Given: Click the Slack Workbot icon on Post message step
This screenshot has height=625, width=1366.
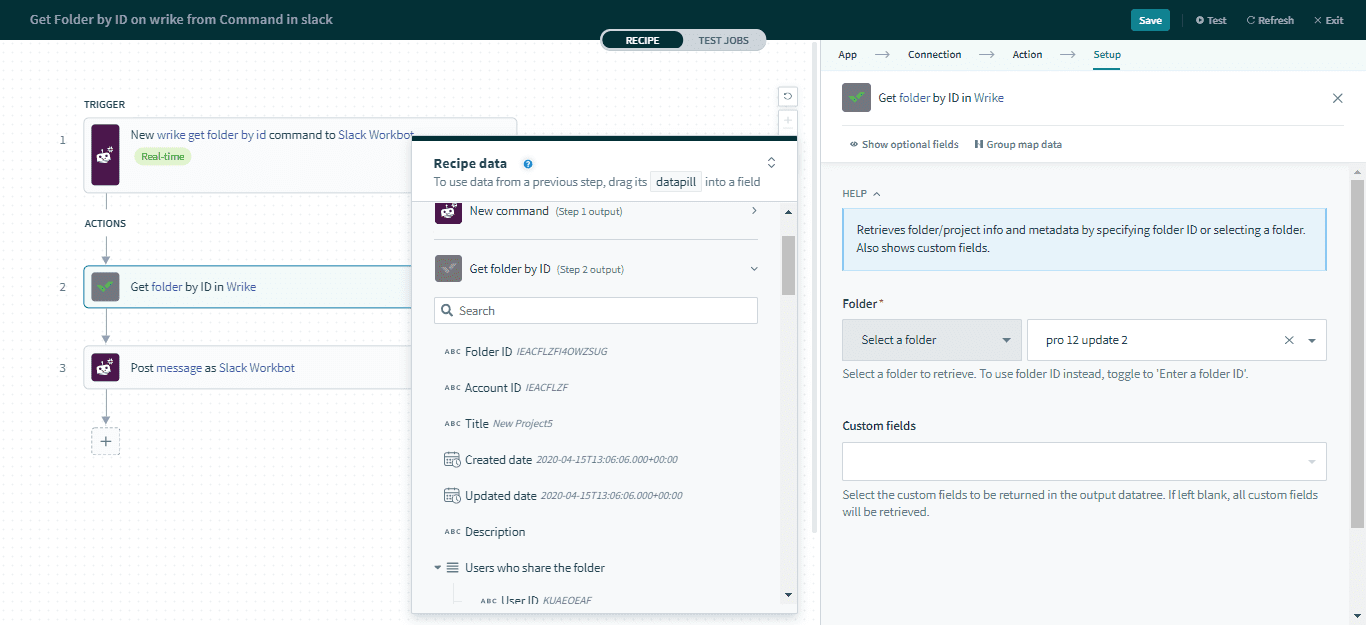Looking at the screenshot, I should (x=104, y=367).
